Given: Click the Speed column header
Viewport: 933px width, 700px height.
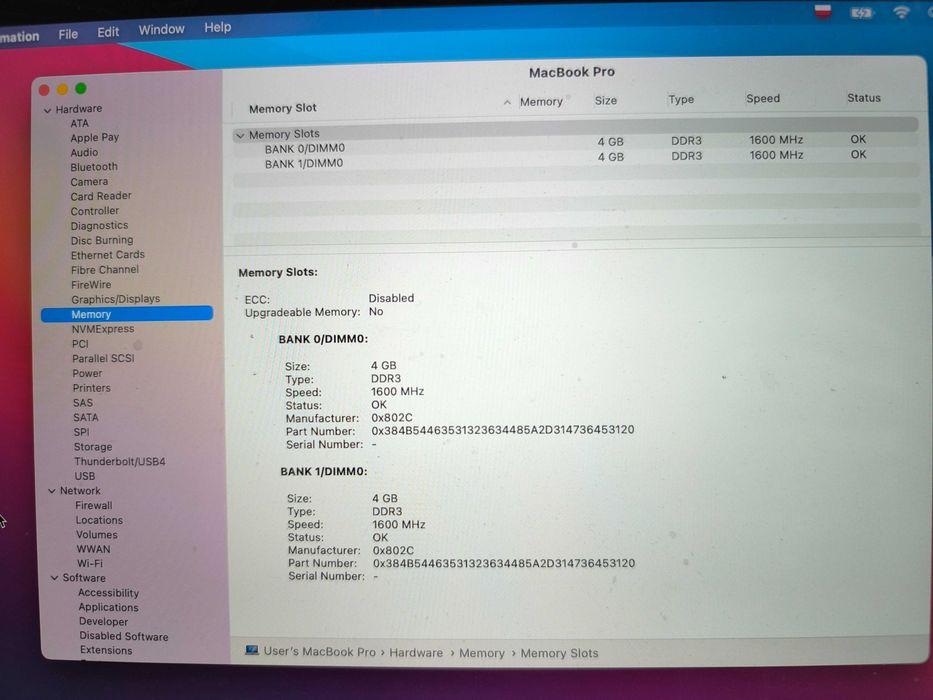Looking at the screenshot, I should (763, 98).
